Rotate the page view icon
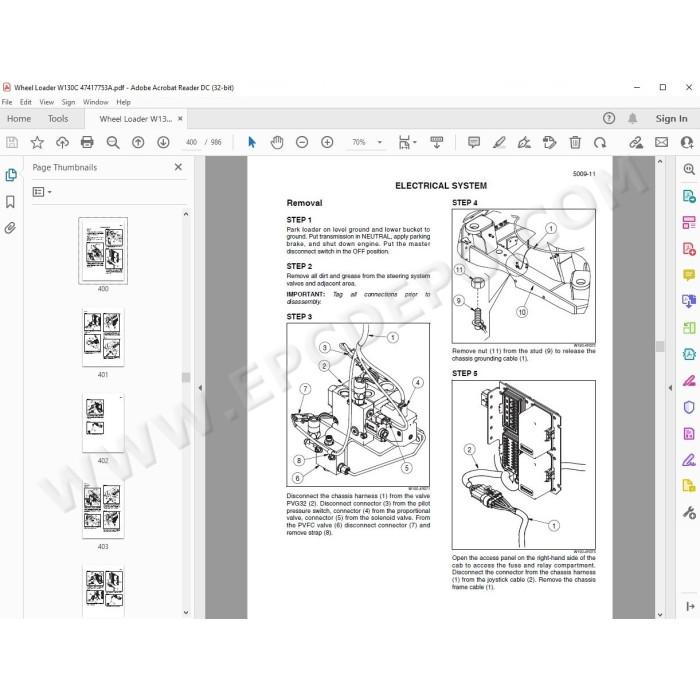 (600, 142)
